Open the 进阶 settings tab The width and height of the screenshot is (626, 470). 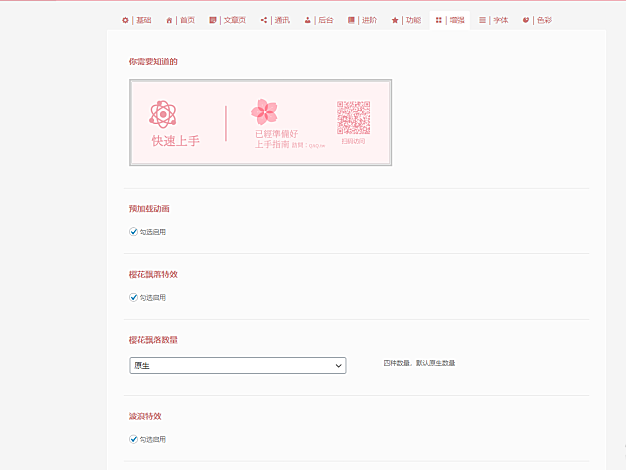point(363,20)
